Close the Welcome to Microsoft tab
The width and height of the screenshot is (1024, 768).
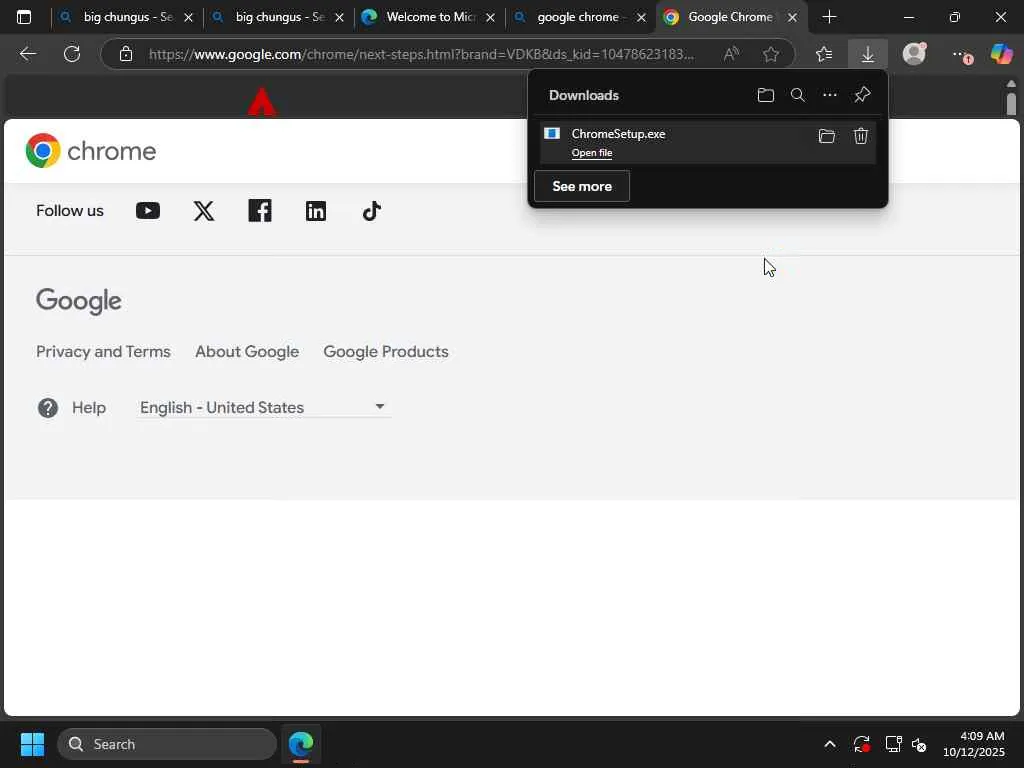click(490, 18)
